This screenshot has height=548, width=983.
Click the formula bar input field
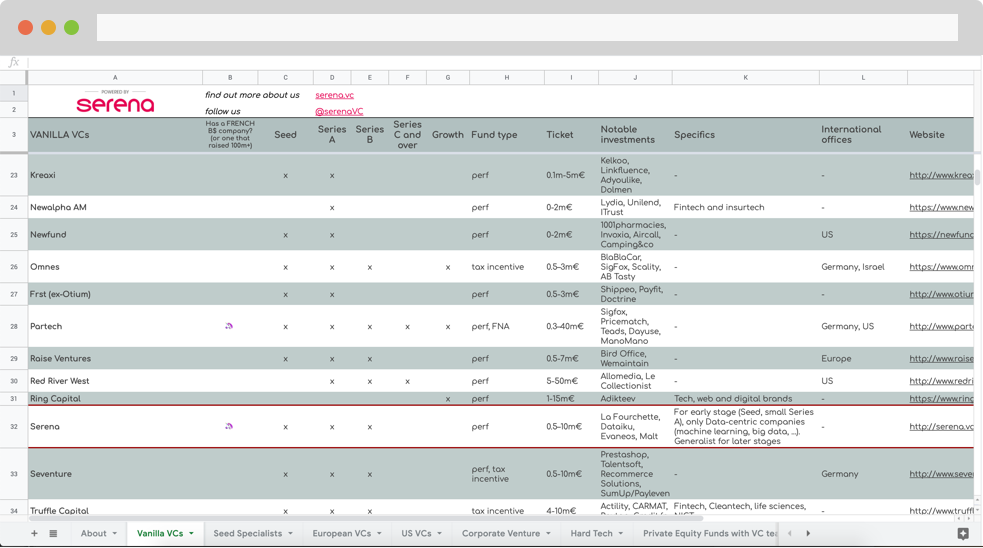[x=500, y=62]
